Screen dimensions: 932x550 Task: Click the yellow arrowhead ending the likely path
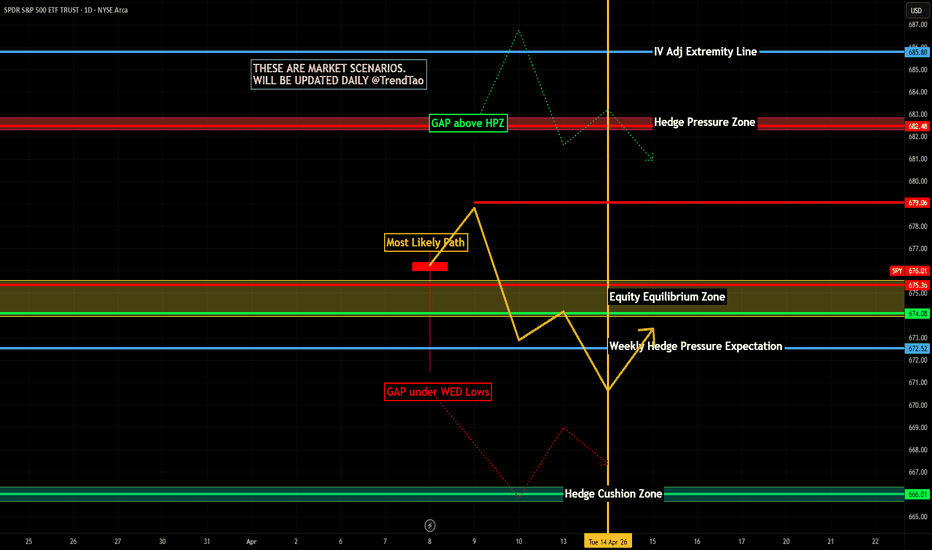(x=651, y=330)
